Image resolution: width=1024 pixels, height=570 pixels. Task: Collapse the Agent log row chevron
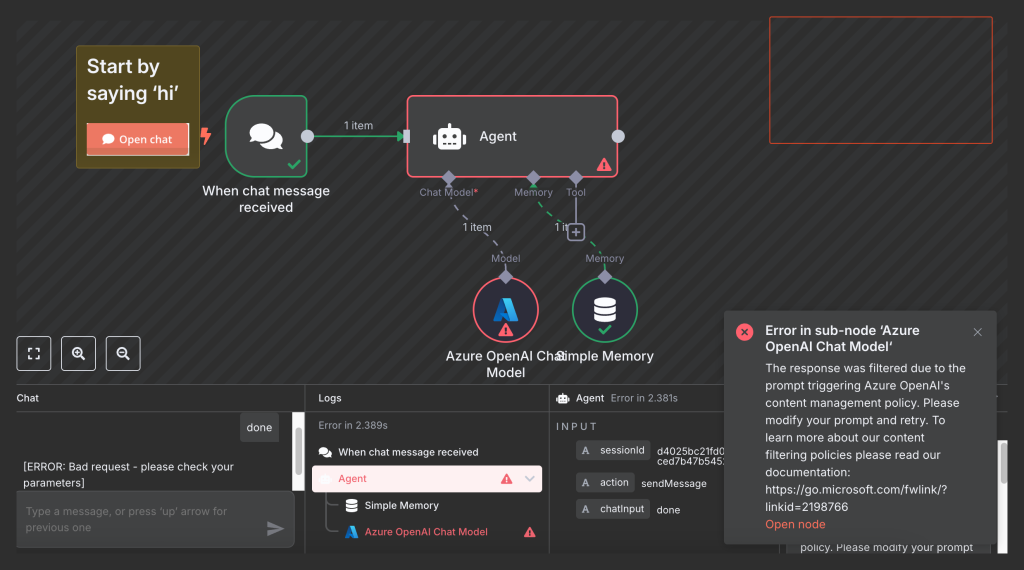point(530,479)
